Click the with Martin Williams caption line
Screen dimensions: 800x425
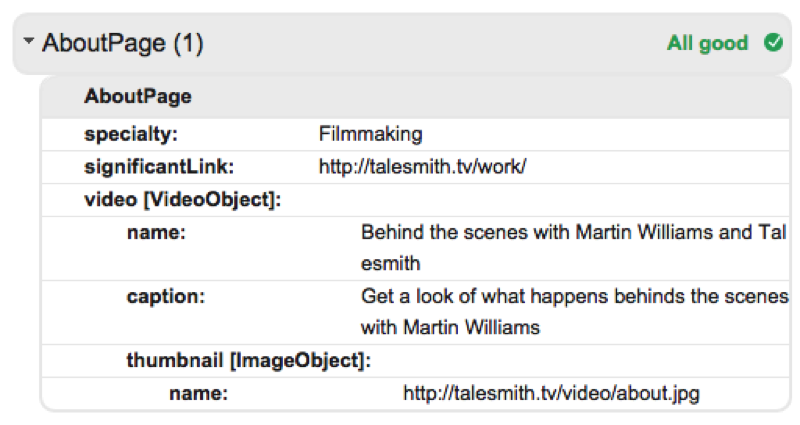(450, 327)
